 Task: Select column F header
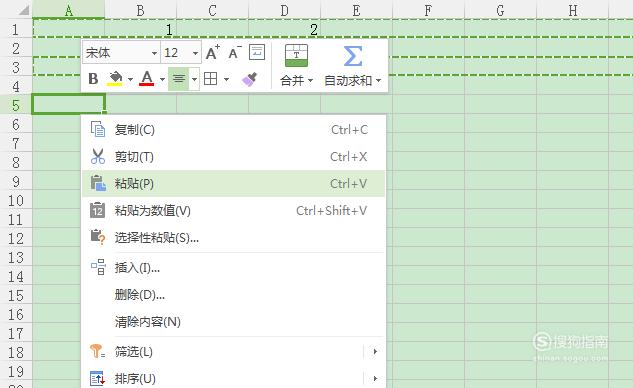tap(428, 10)
